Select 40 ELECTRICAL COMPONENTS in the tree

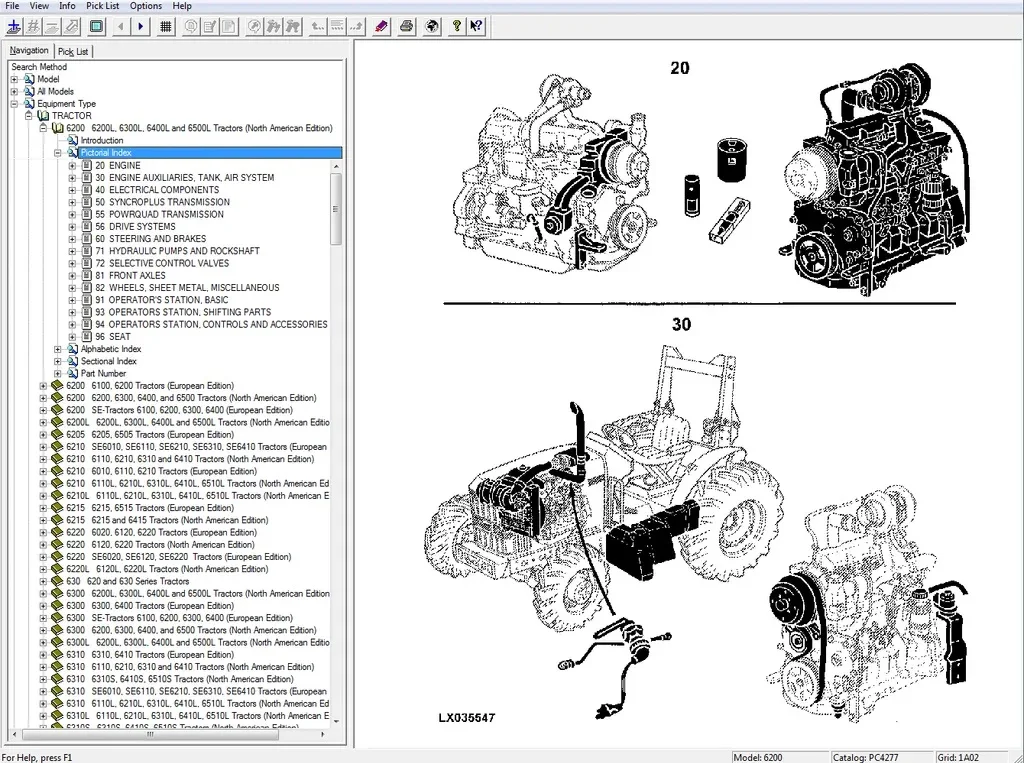163,190
